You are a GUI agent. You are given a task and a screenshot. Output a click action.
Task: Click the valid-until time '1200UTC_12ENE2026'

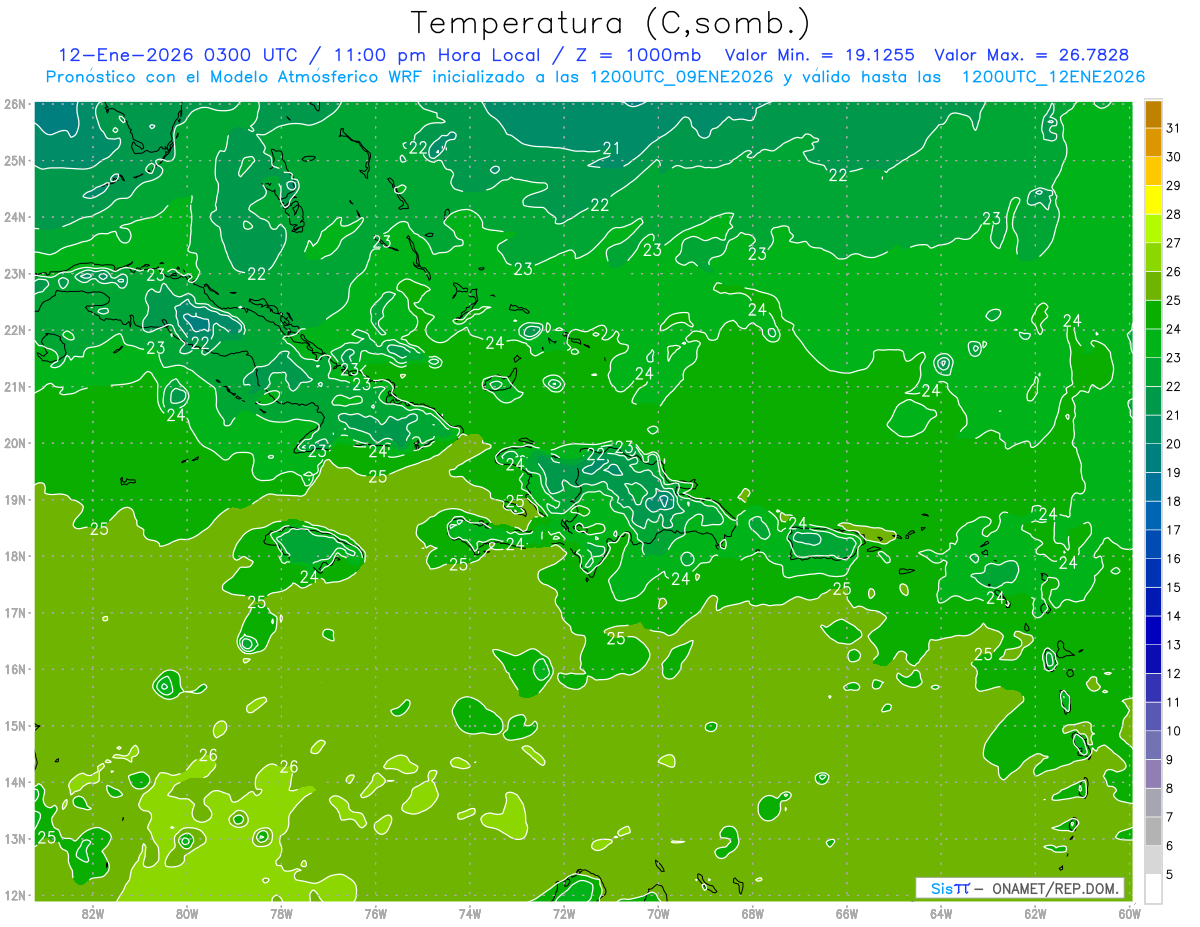[x=1052, y=77]
